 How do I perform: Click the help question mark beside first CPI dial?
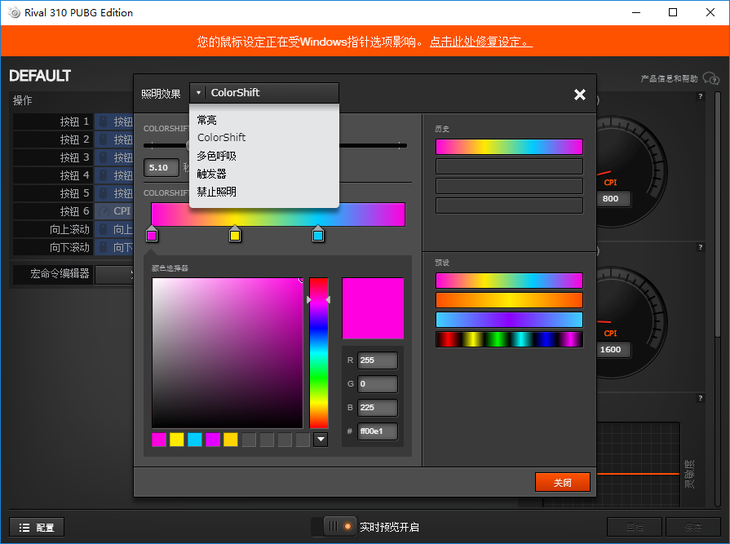click(x=700, y=96)
